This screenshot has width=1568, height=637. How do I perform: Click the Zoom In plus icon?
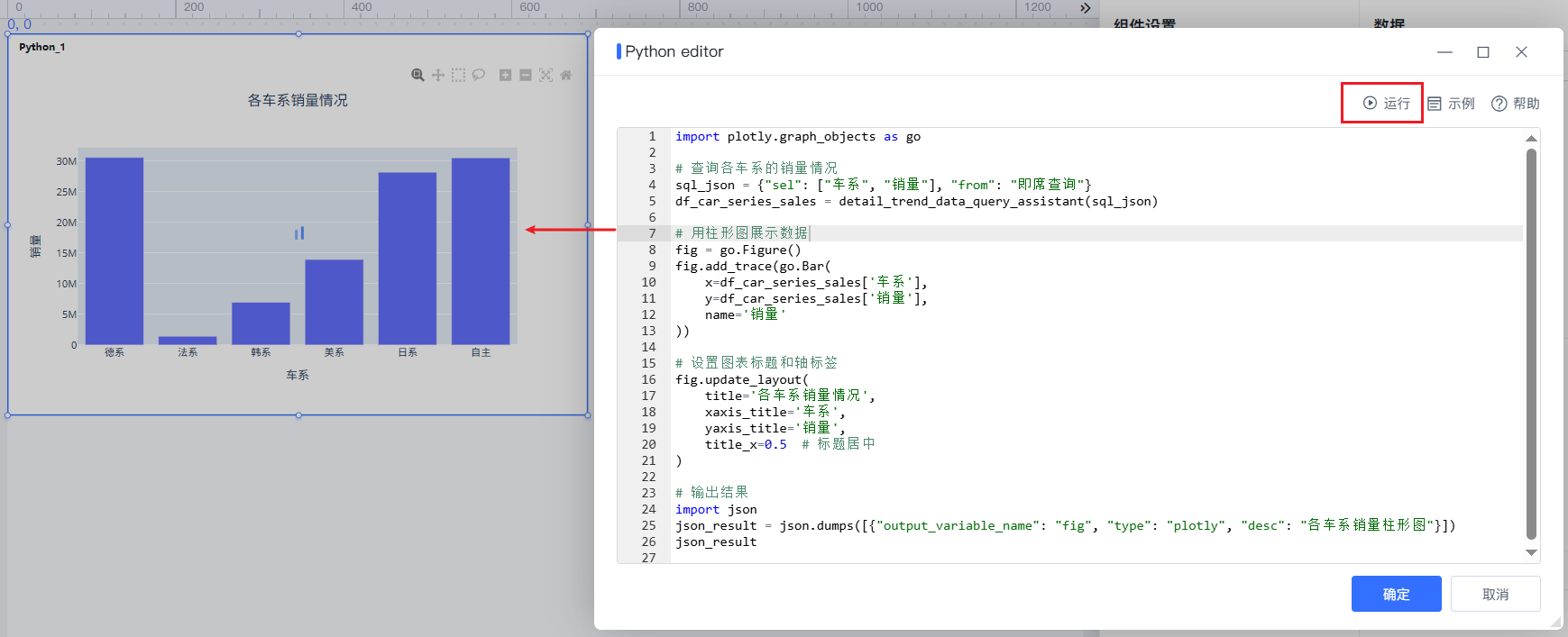pyautogui.click(x=505, y=75)
